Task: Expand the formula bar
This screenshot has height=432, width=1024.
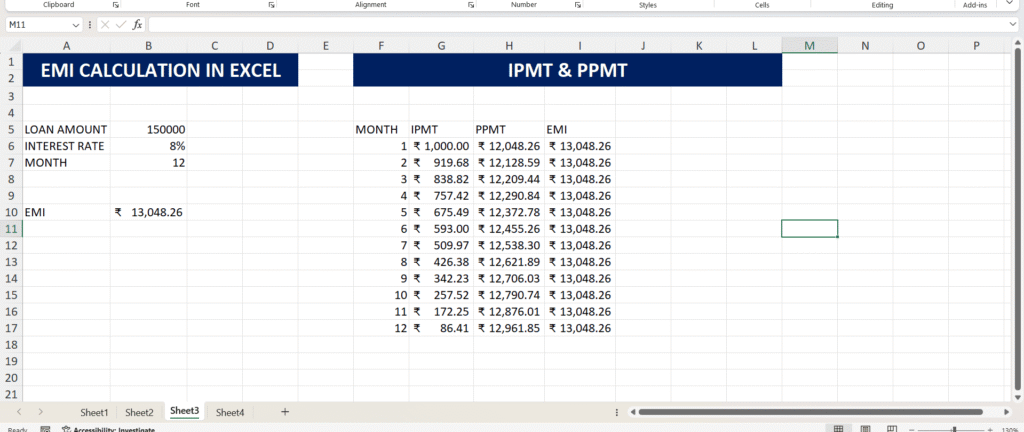Action: [1012, 25]
